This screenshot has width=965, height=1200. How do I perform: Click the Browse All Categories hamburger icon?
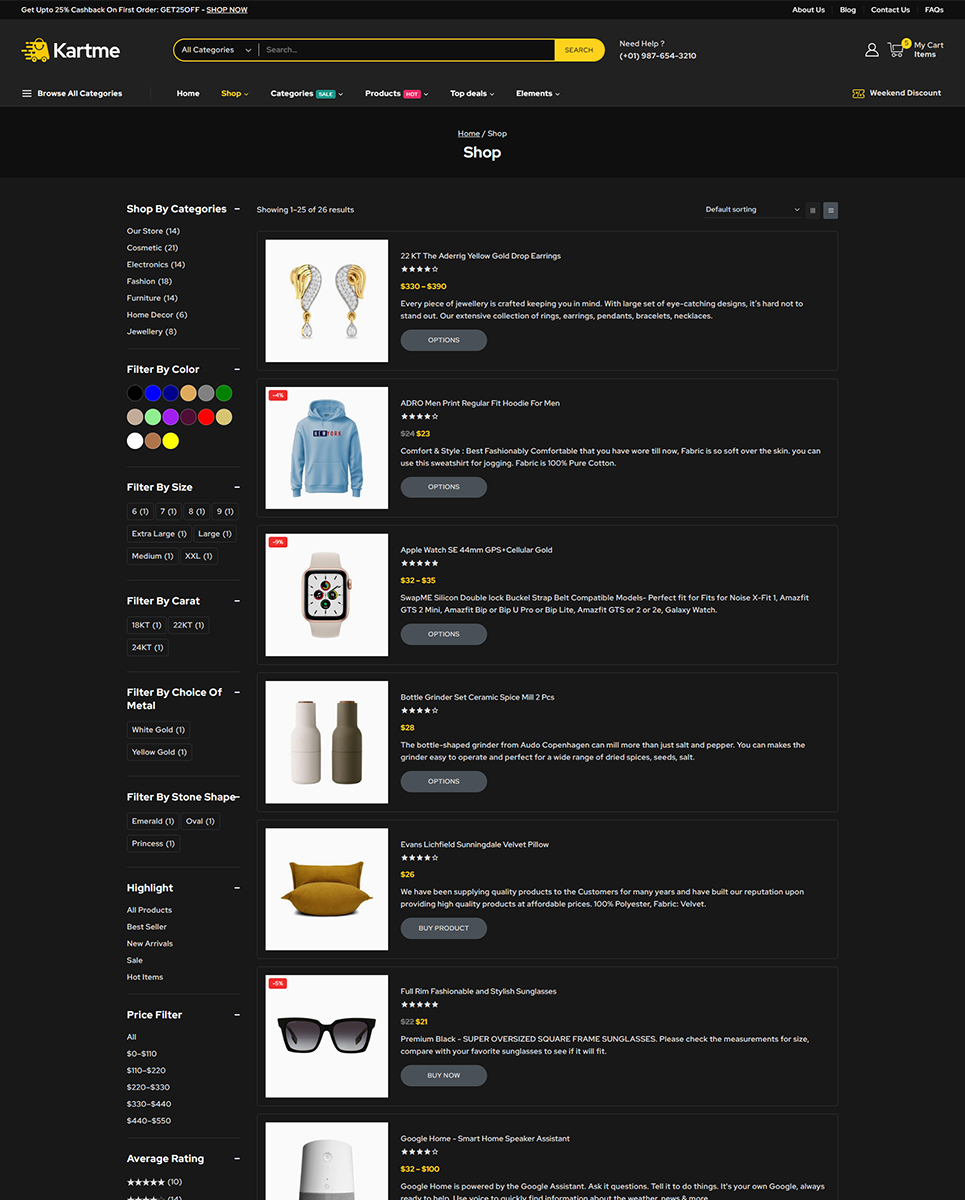(x=27, y=94)
